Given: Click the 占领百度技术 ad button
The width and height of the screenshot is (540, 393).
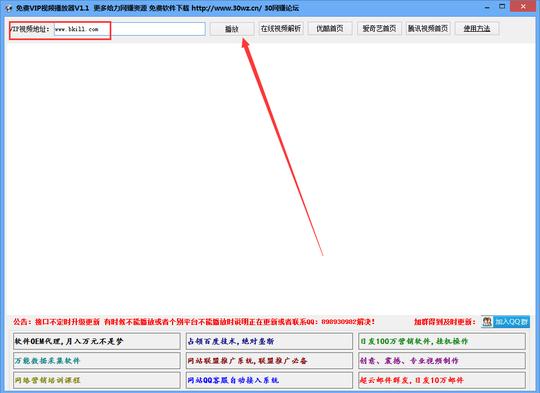Looking at the screenshot, I should [269, 341].
